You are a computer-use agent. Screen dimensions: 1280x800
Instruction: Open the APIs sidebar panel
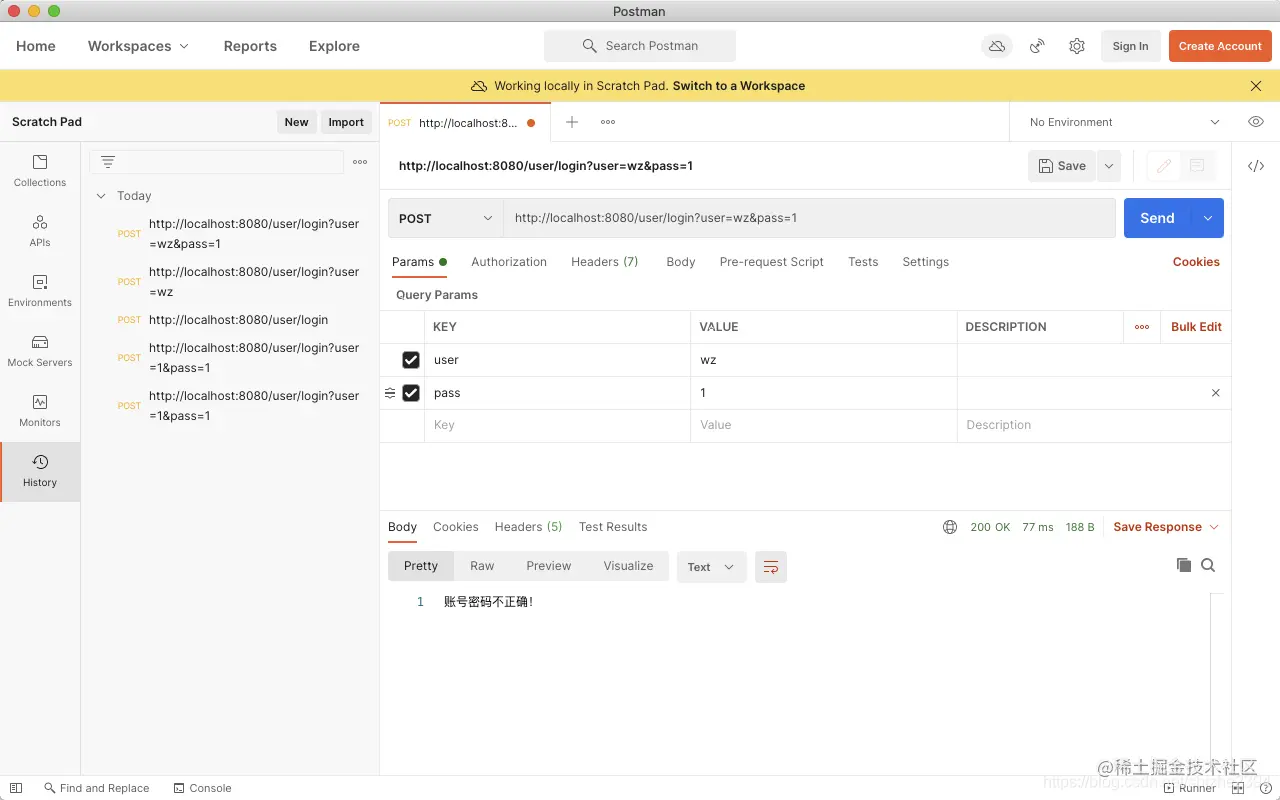tap(40, 231)
